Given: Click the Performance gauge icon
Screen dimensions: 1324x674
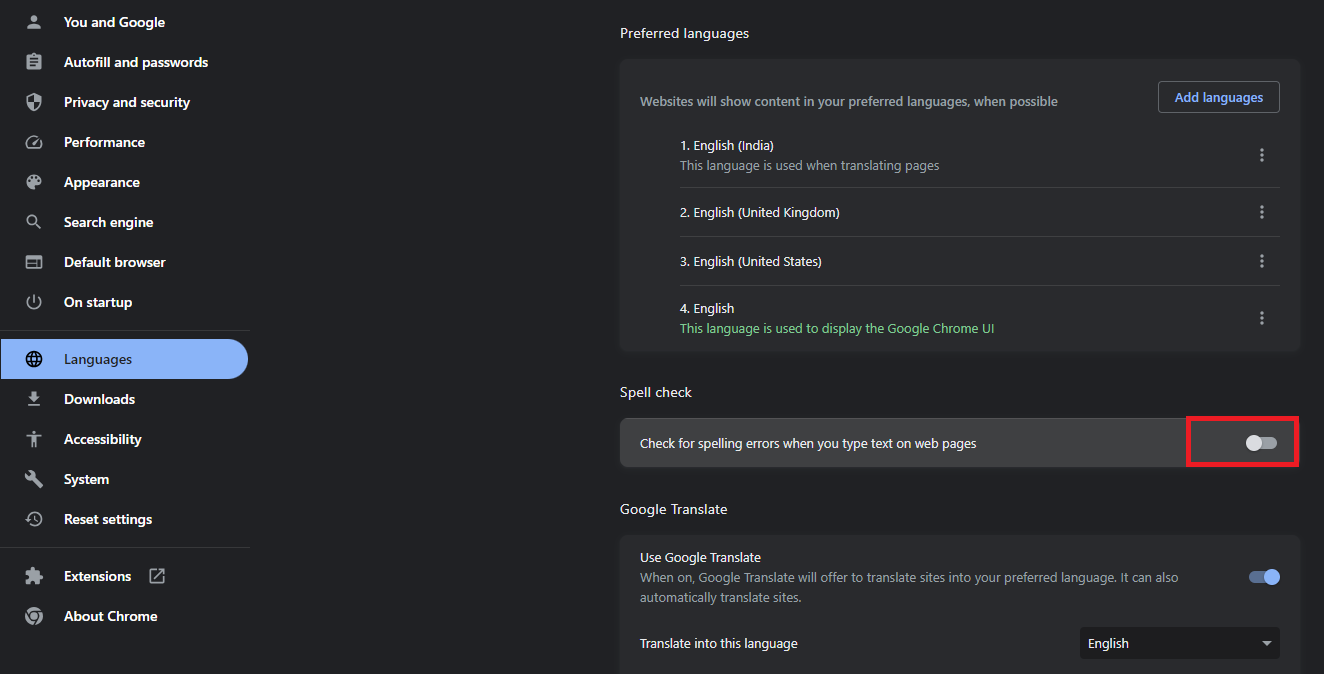Looking at the screenshot, I should coord(34,142).
